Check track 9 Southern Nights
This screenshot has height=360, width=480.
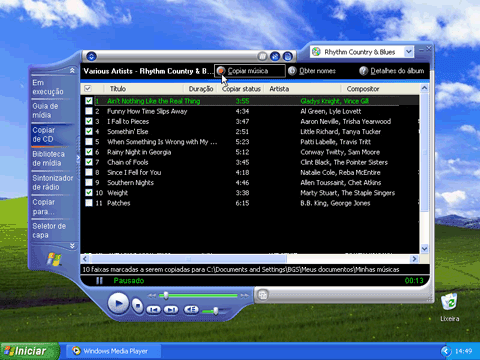pos(89,182)
